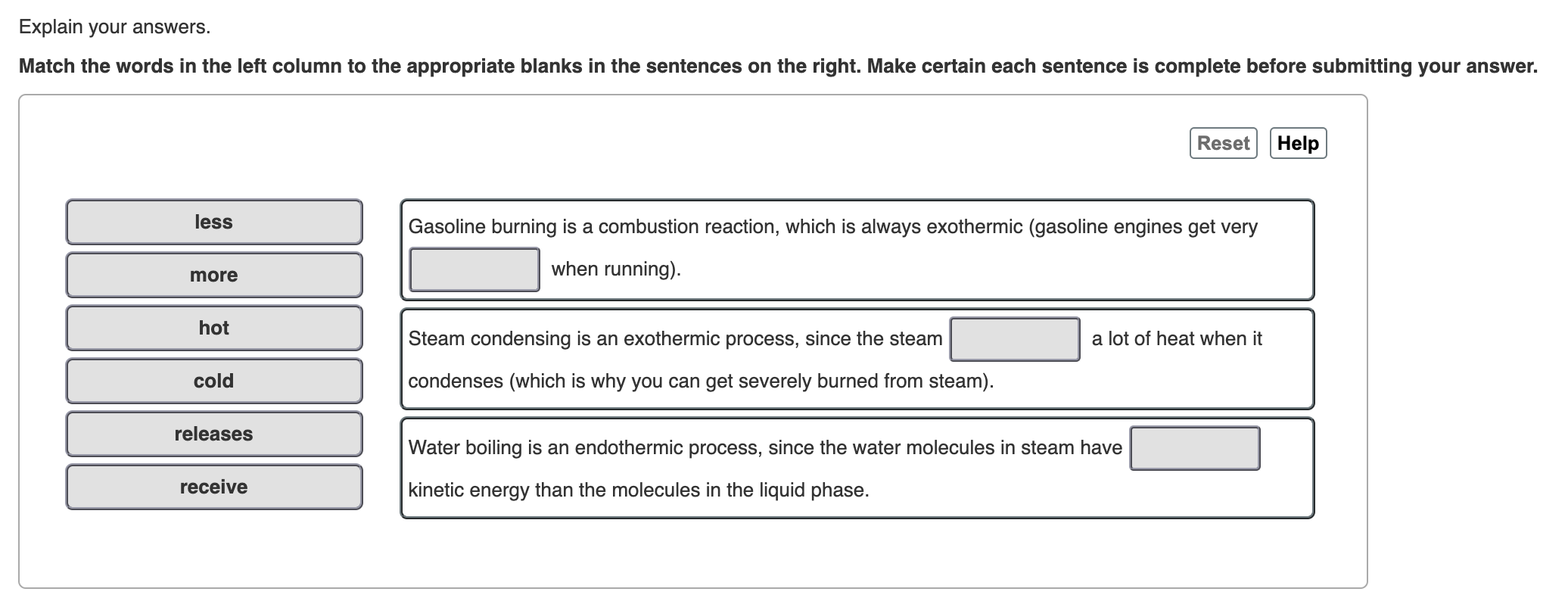Select the word tile "receive"
The image size is (1568, 601).
[214, 487]
